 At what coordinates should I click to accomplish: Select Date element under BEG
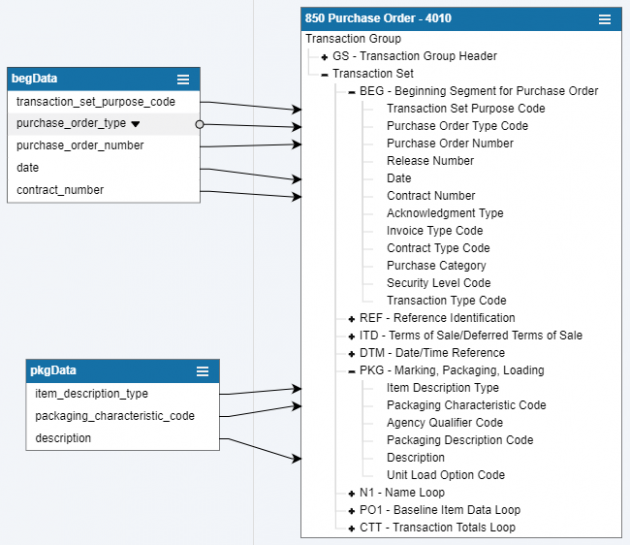point(399,178)
